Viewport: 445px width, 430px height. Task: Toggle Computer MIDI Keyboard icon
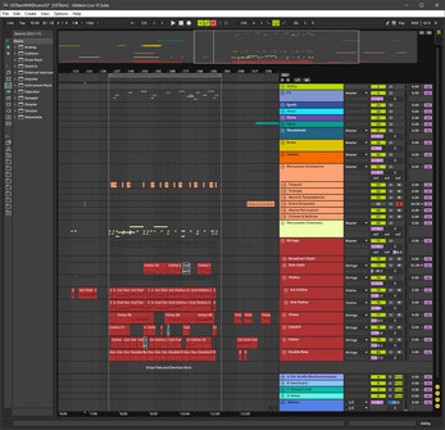[x=394, y=23]
